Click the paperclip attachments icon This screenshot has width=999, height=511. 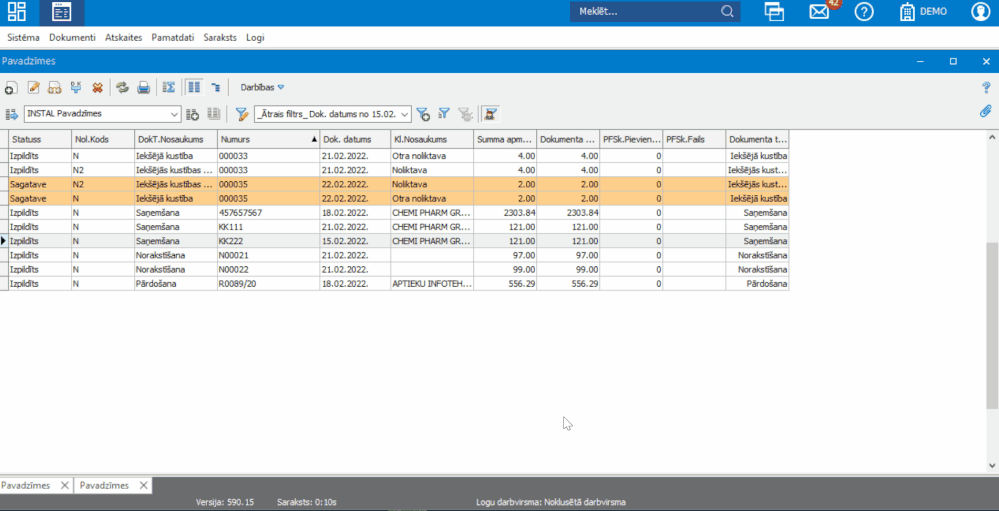pyautogui.click(x=985, y=112)
